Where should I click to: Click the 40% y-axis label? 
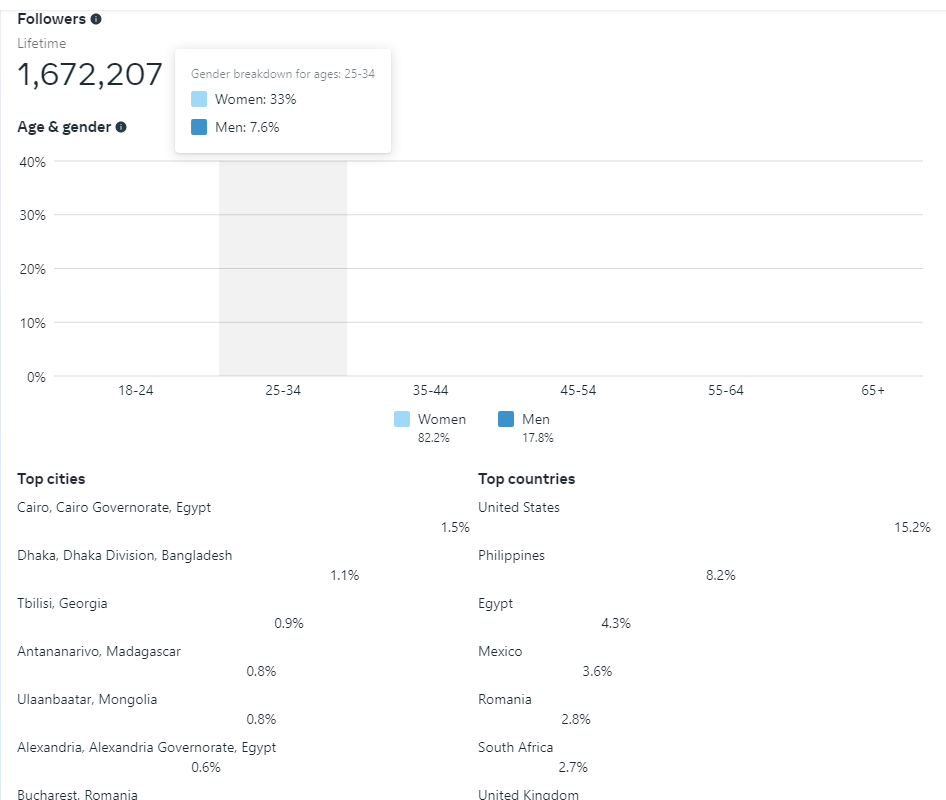(x=33, y=162)
